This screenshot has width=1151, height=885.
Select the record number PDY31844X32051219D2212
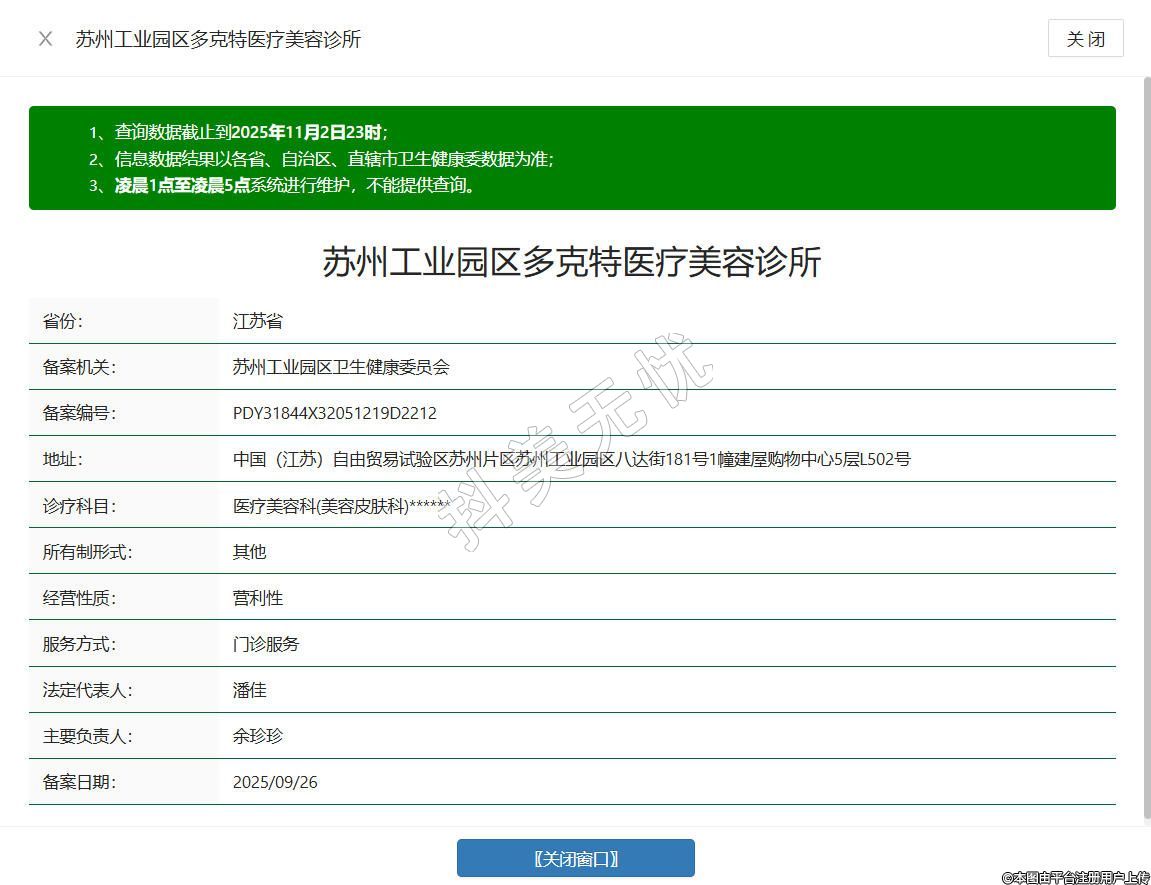click(334, 413)
